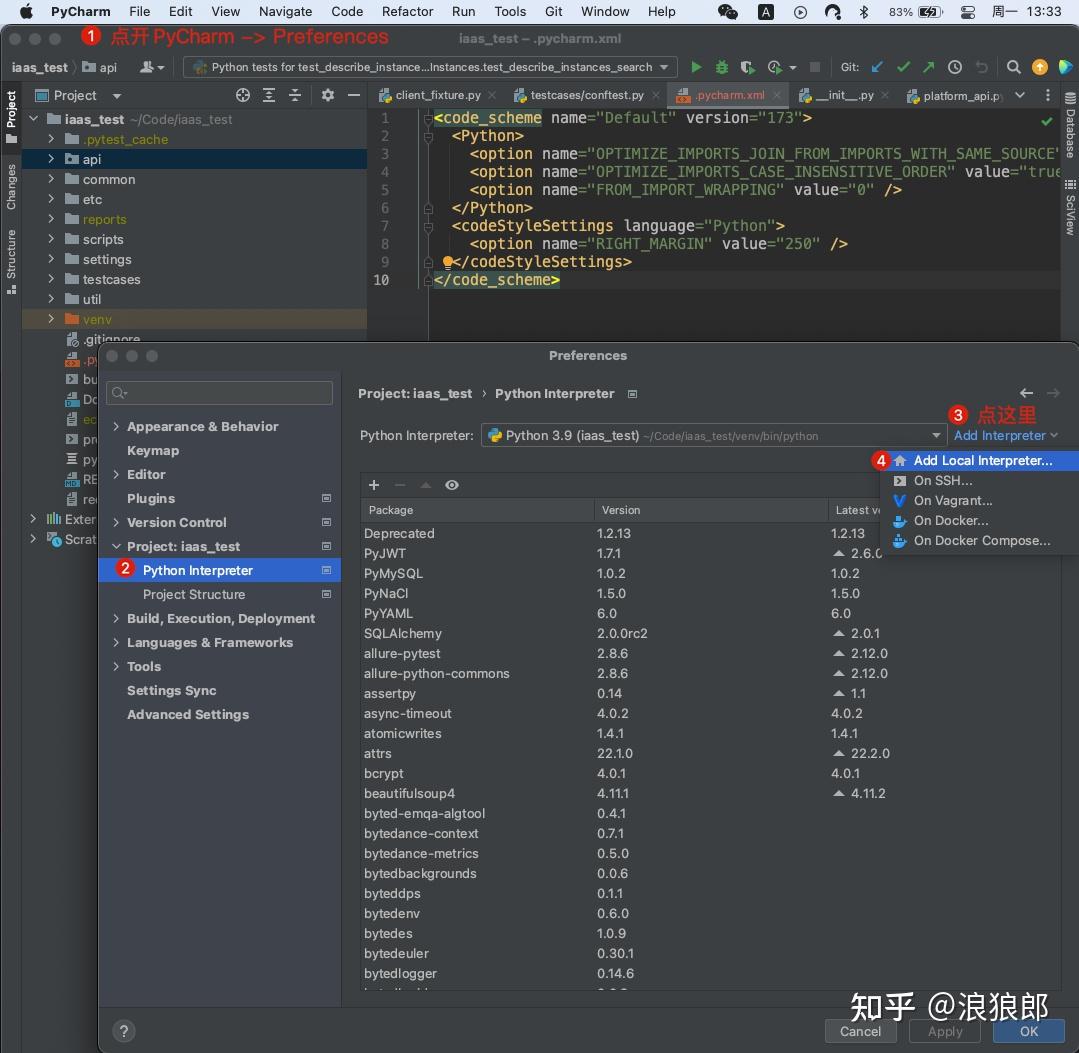Show Git history clock icon
Image resolution: width=1079 pixels, height=1053 pixels.
(954, 67)
